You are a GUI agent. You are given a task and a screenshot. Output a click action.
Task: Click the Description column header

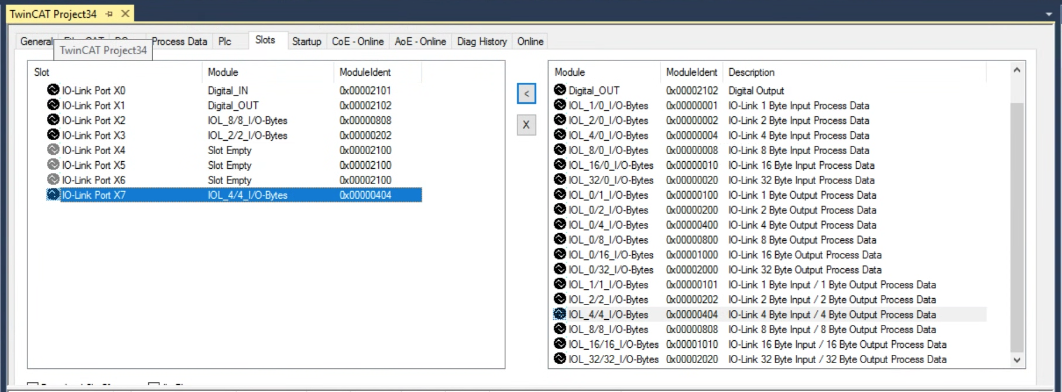[x=855, y=72]
